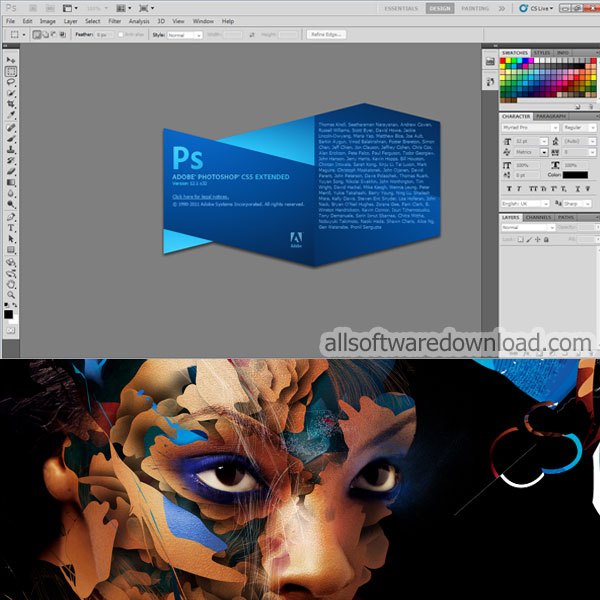
Task: Toggle Lock transparent pixels in Layers
Action: point(520,240)
